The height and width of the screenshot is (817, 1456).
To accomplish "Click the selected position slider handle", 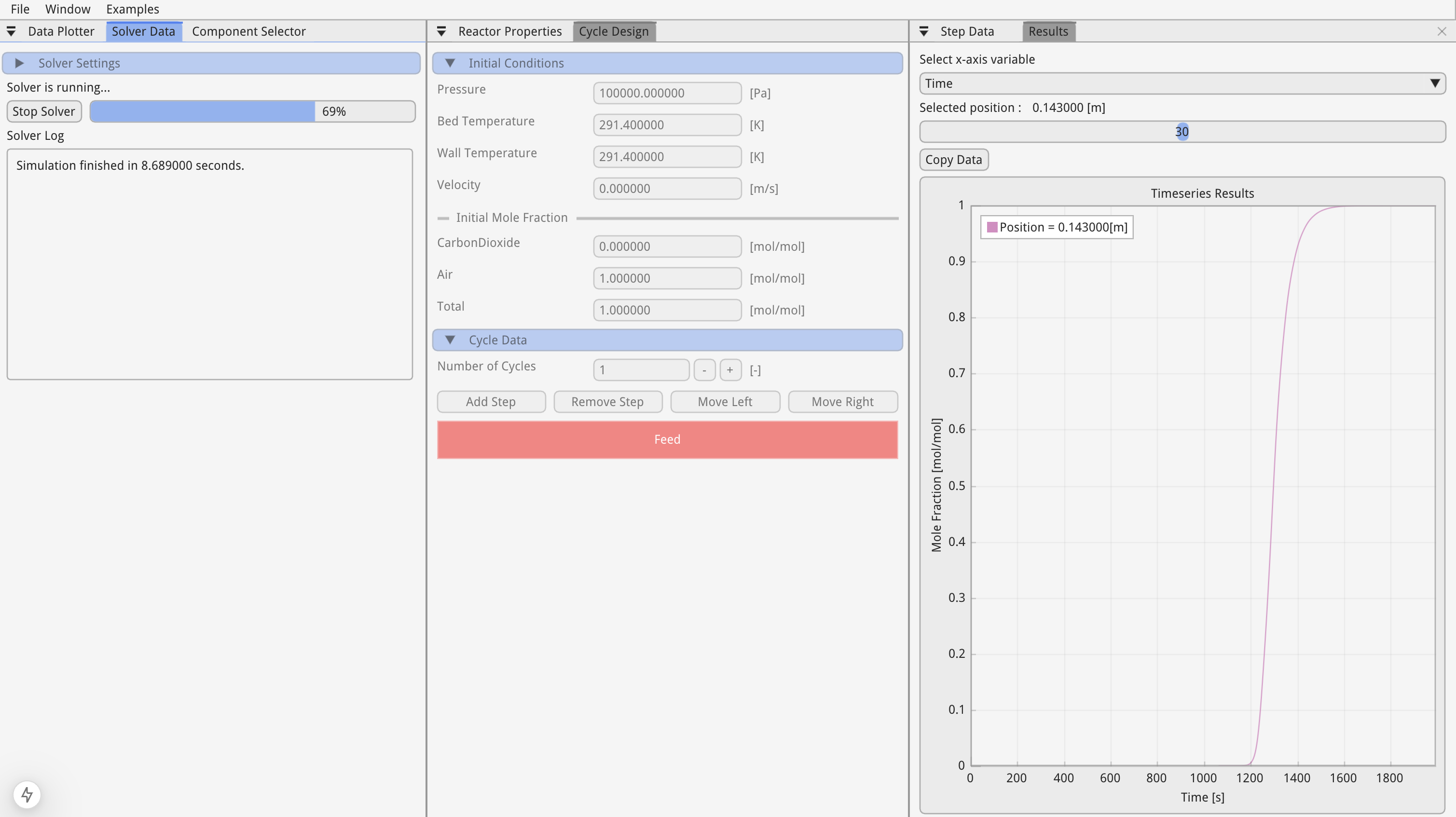I will [x=1182, y=132].
